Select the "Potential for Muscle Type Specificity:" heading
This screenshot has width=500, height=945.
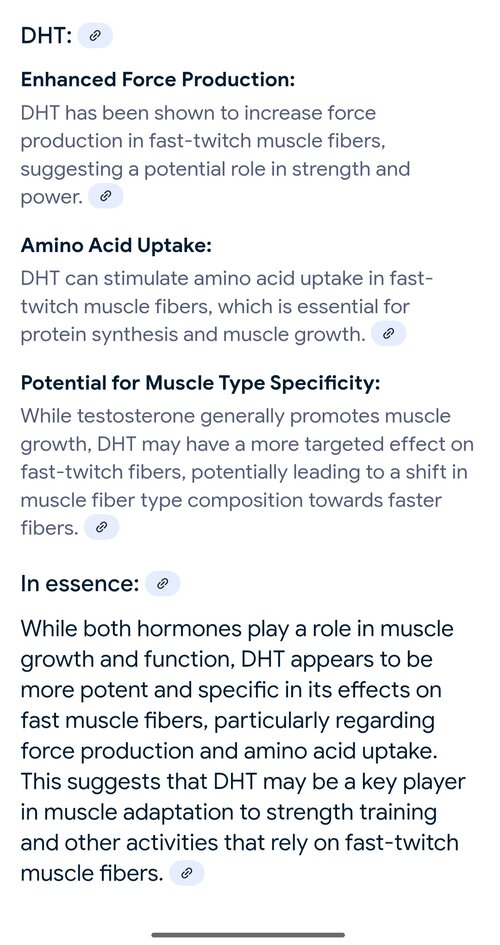(x=201, y=383)
